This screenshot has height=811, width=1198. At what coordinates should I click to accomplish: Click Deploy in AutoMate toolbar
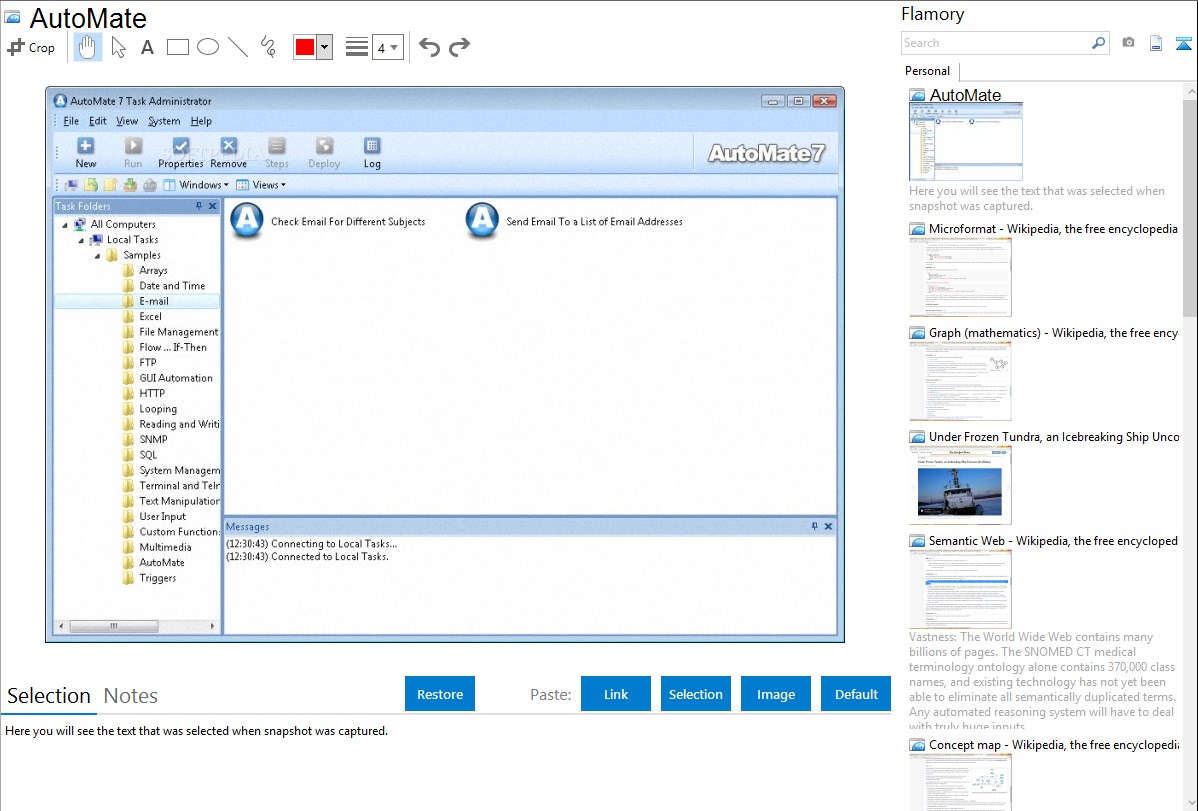[324, 153]
